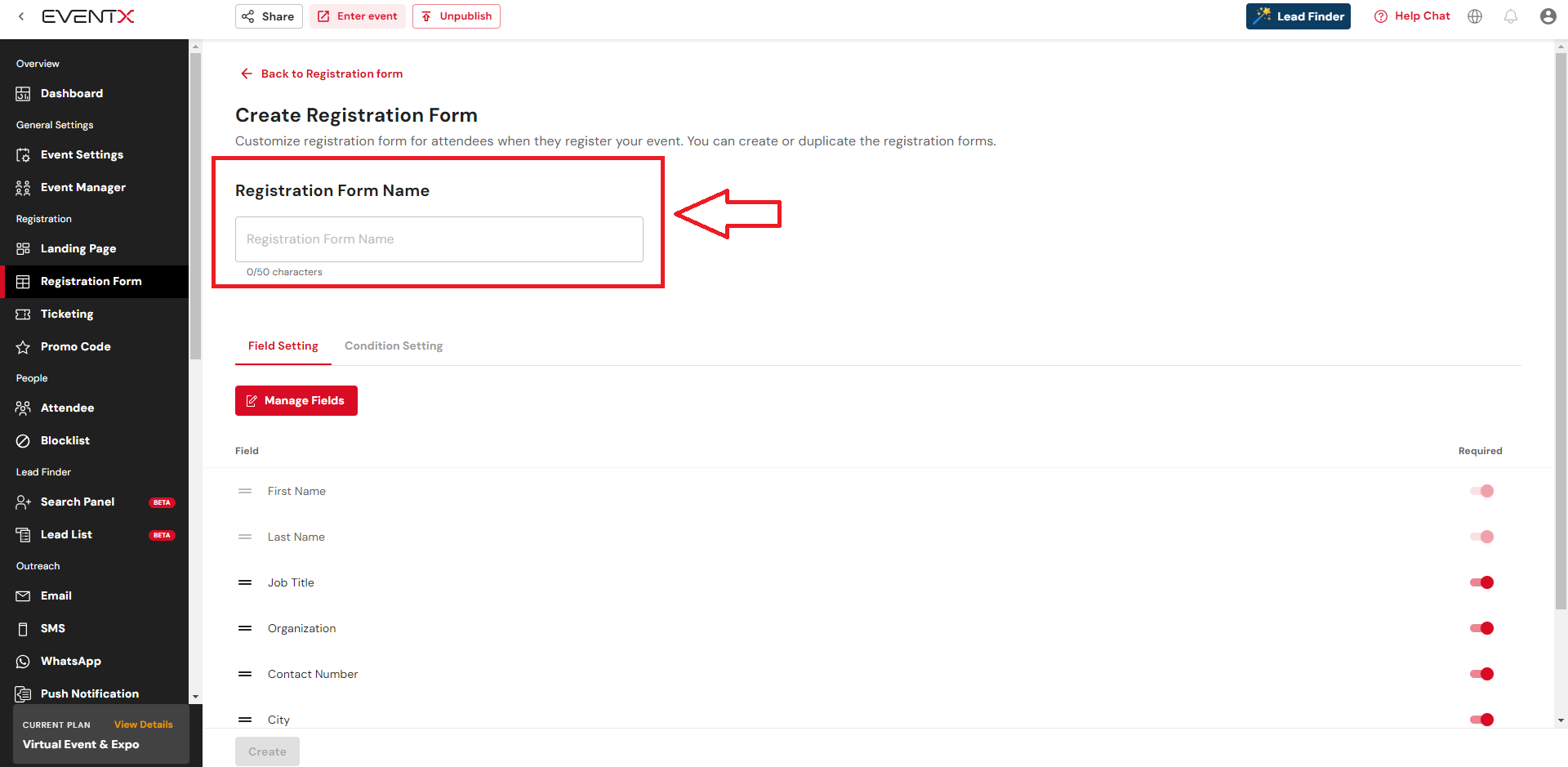The image size is (1568, 767).
Task: Toggle Contact Number required switch
Action: (1481, 674)
